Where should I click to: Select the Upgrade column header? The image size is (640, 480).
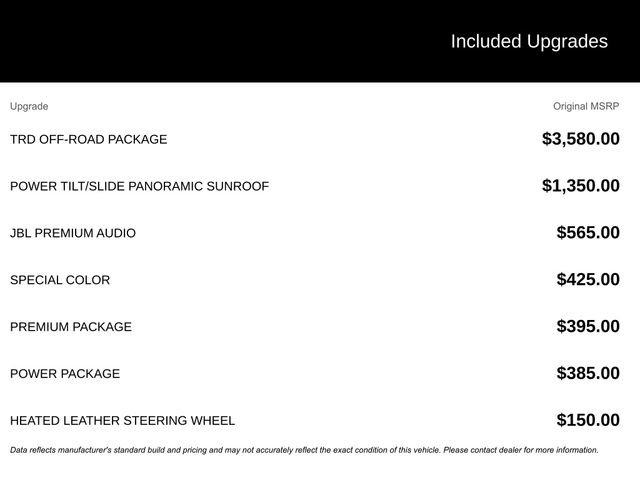[x=29, y=106]
